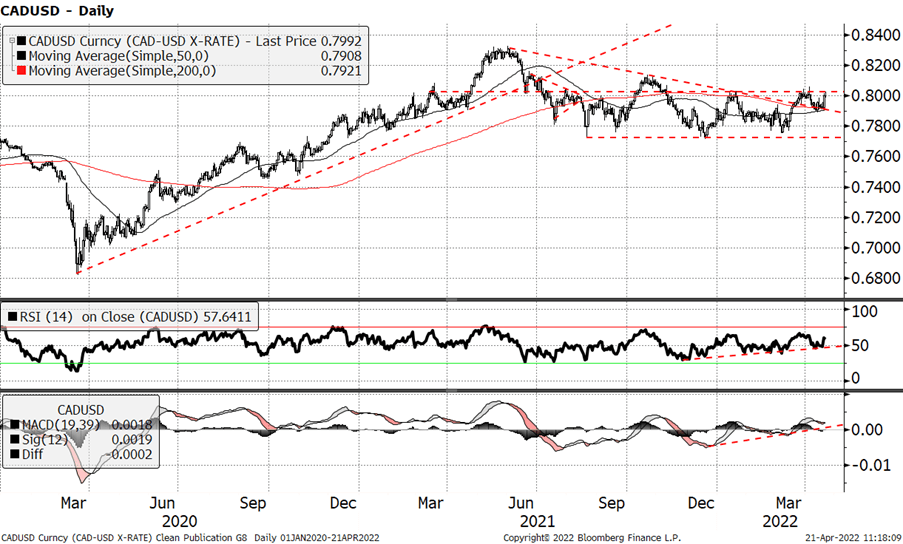Click the MACD value 0.0018
This screenshot has height=544, width=903.
pos(132,425)
